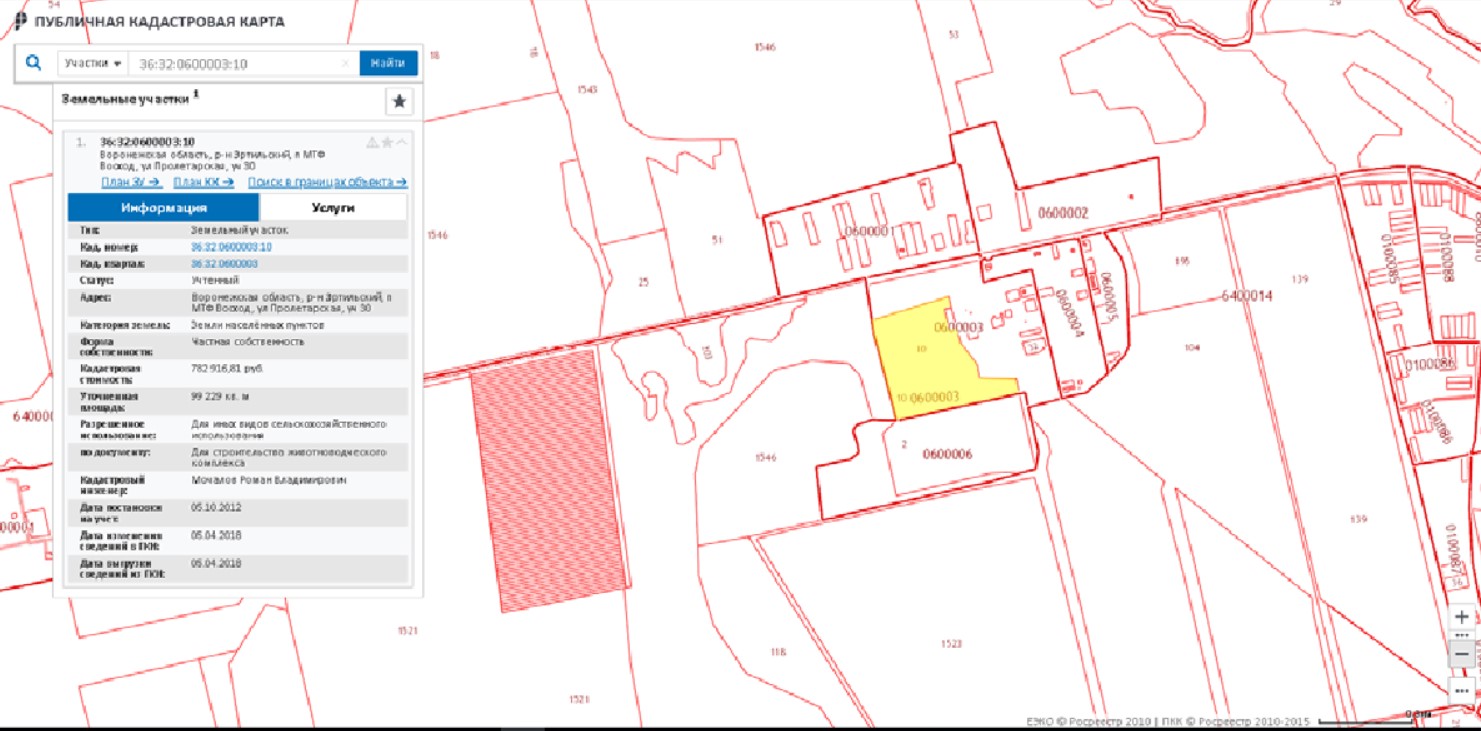The width and height of the screenshot is (1481, 731).
Task: Zoom in with the plus button
Action: [1462, 617]
